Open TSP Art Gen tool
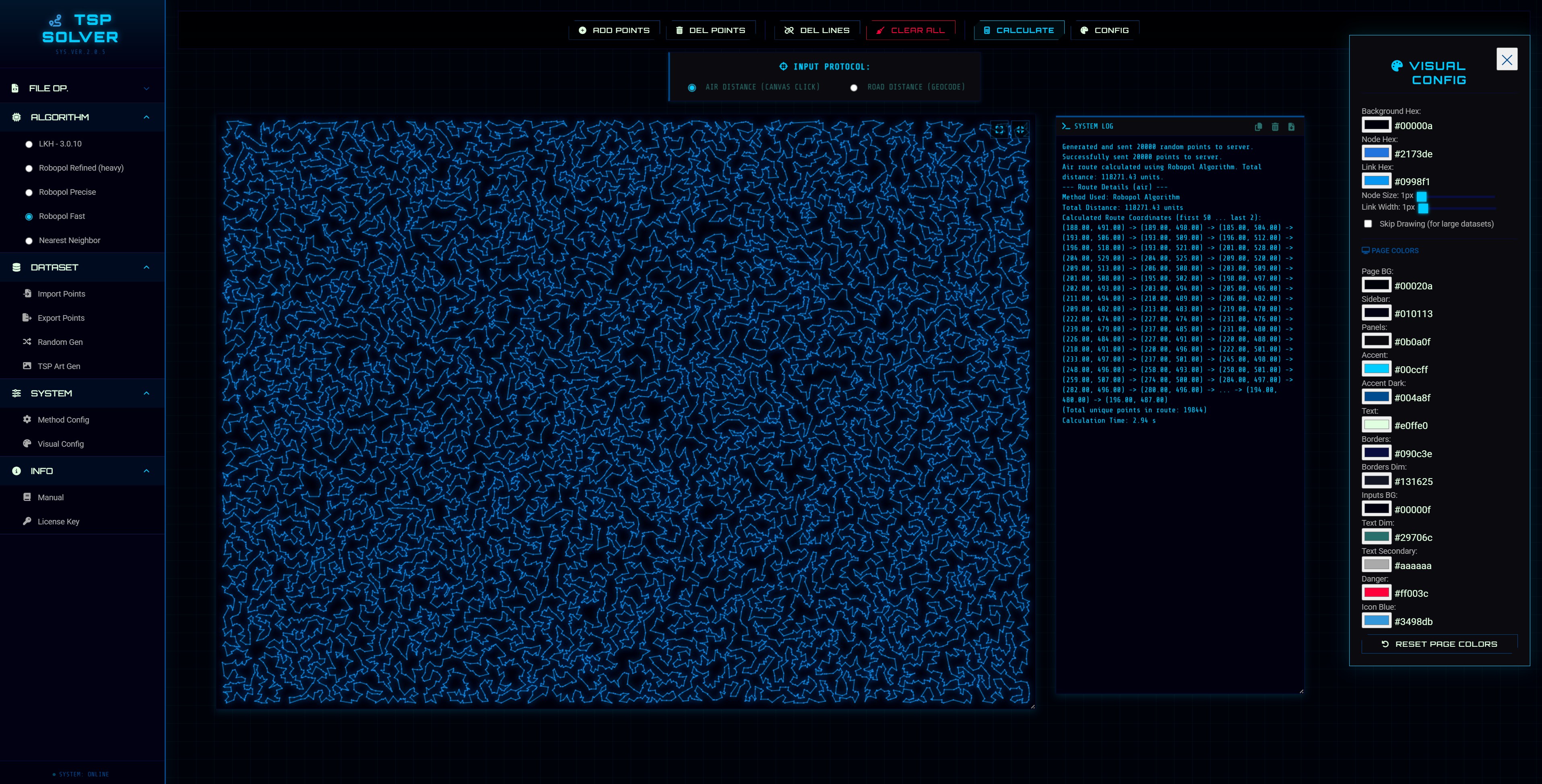The image size is (1542, 784). coord(59,366)
